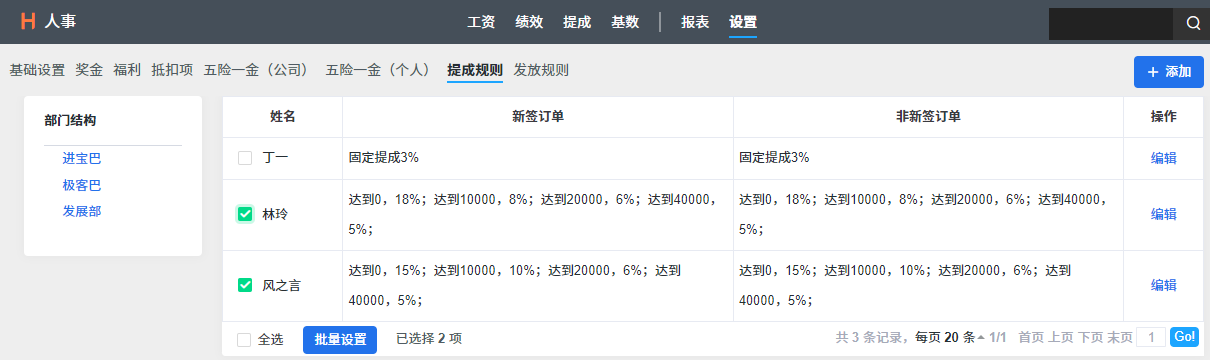Switch to 抵扣项 tab
This screenshot has width=1210, height=360.
(172, 70)
